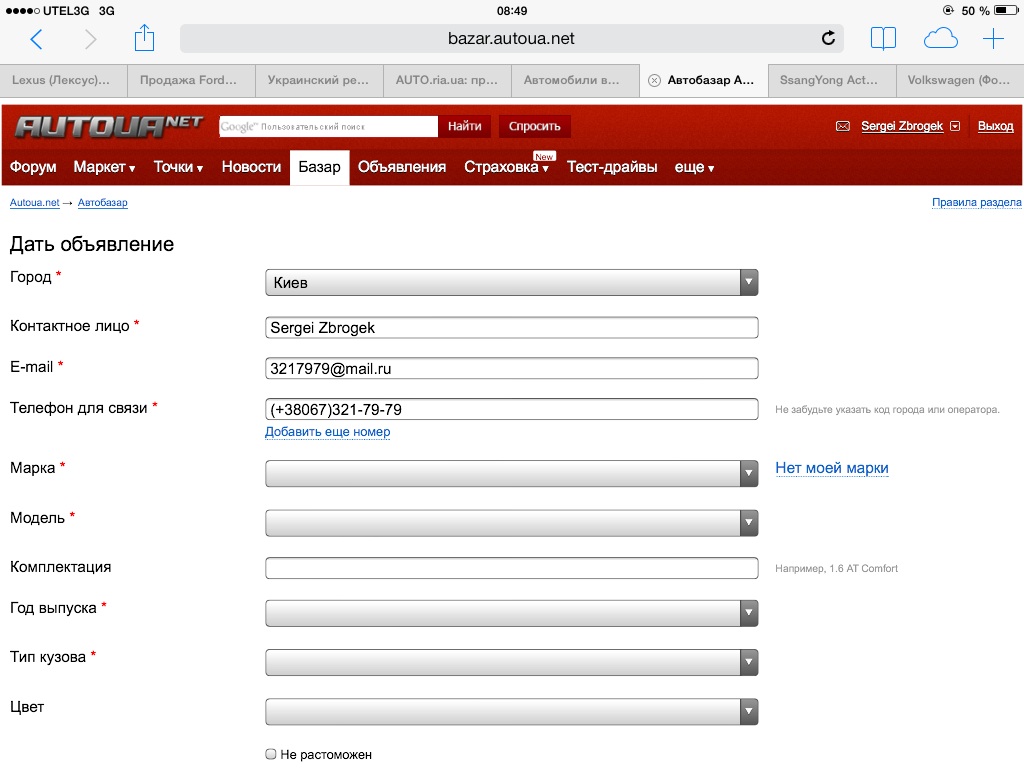Tap Safari share icon
The image size is (1024, 768).
click(x=145, y=39)
